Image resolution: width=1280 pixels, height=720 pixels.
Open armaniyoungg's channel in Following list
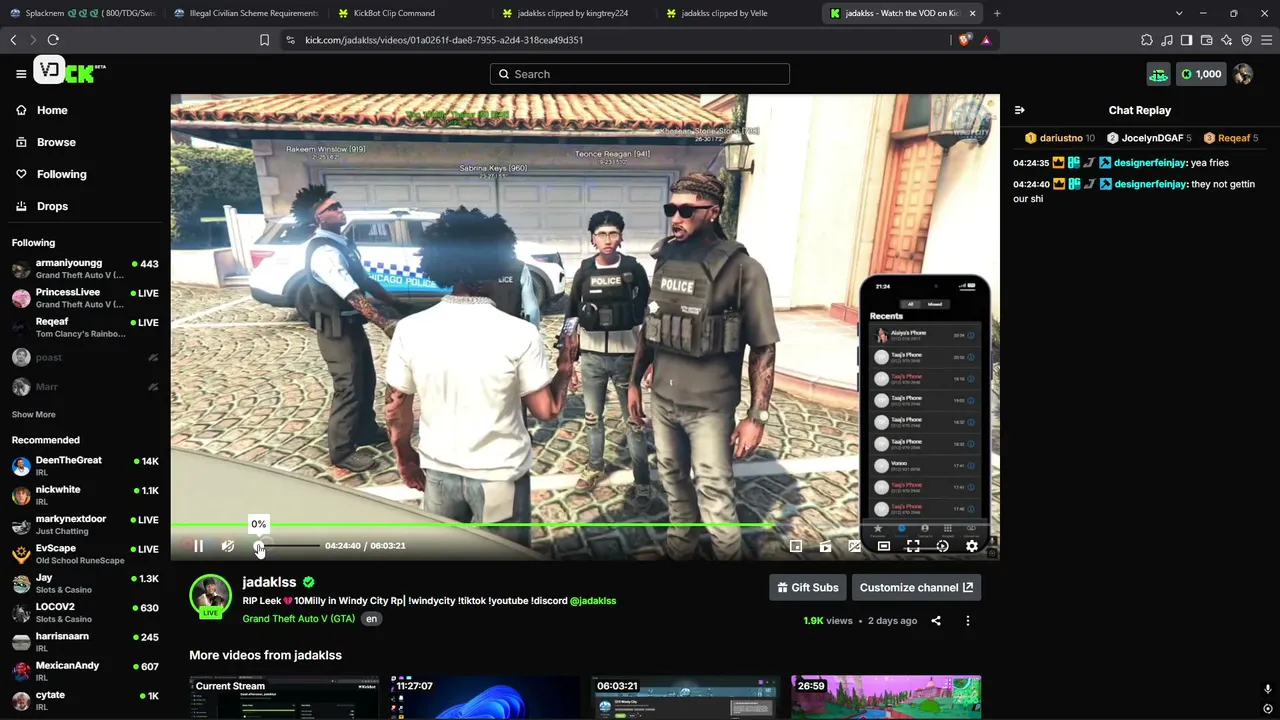point(85,269)
